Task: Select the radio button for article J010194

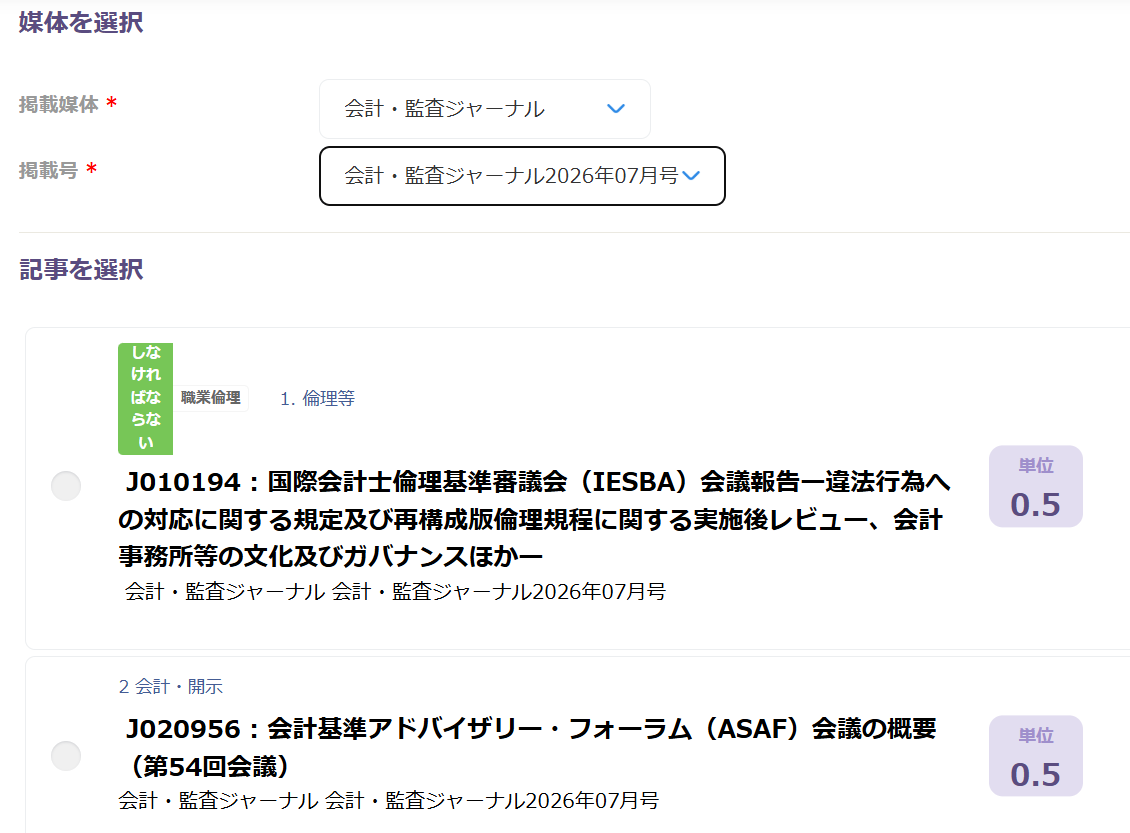Action: tap(66, 486)
